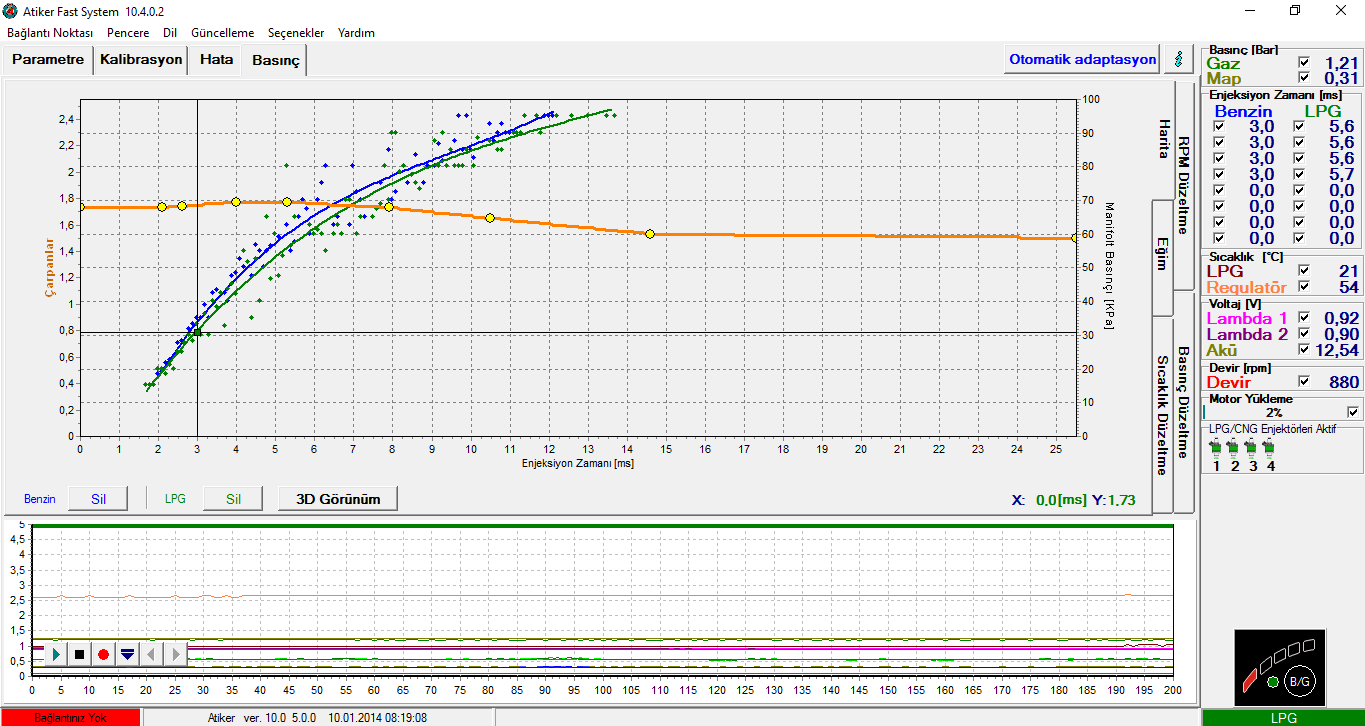
Task: Toggle the Lambda 1 checkbox
Action: click(x=1303, y=317)
